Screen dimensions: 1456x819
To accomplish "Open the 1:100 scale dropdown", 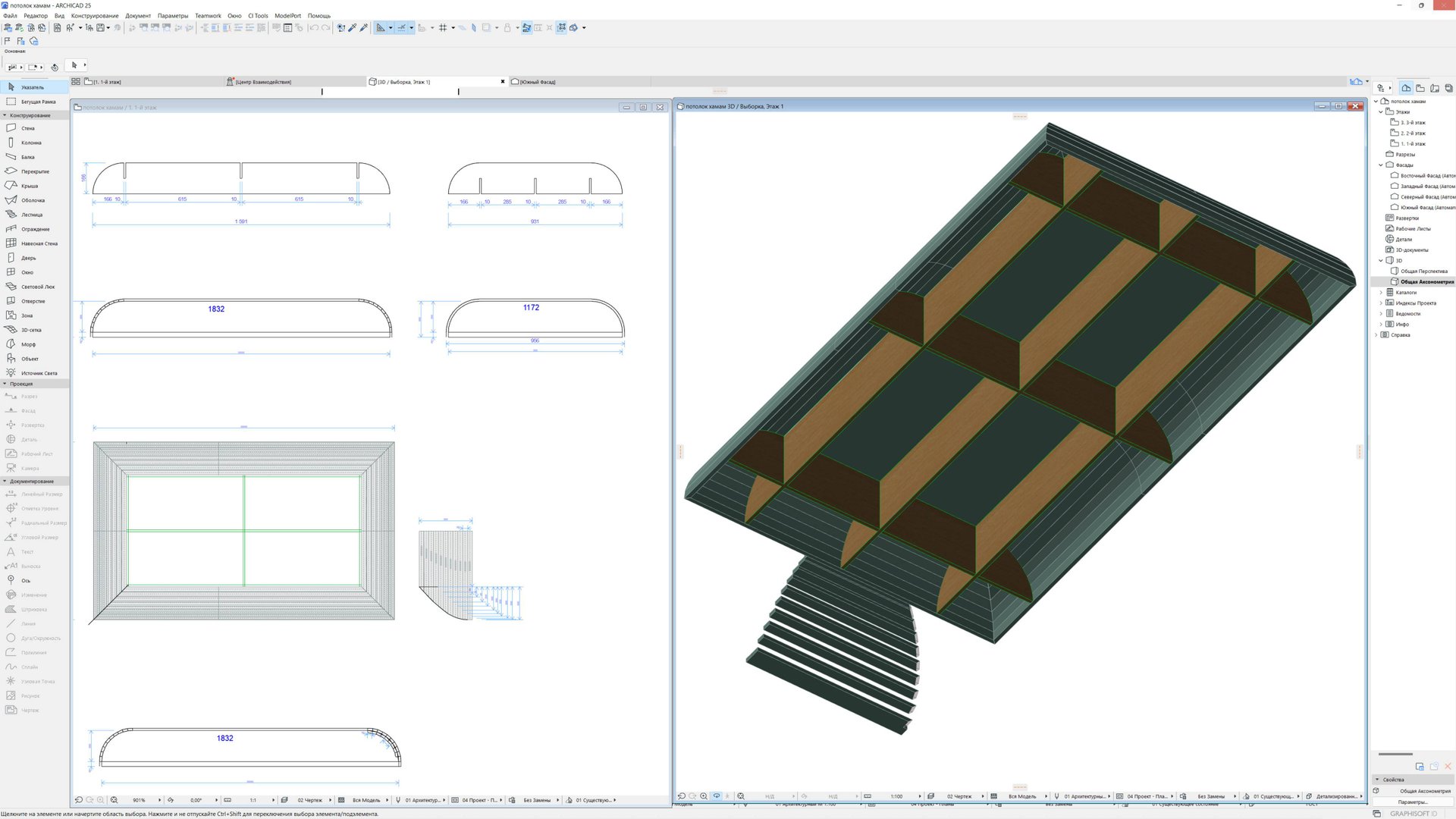I will tap(898, 796).
